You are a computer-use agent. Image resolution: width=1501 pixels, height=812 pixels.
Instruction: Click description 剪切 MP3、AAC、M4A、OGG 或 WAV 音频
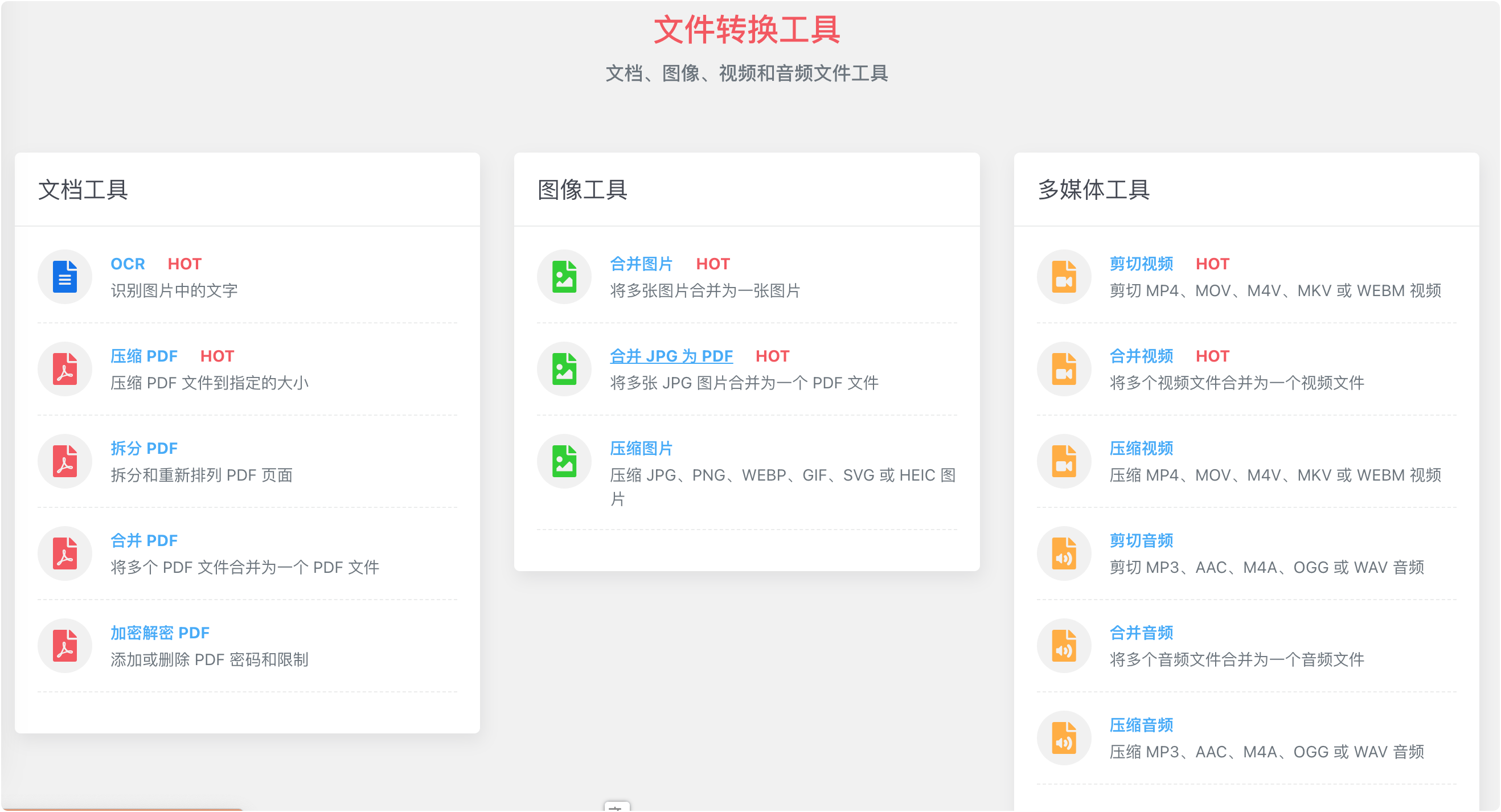tap(1267, 568)
